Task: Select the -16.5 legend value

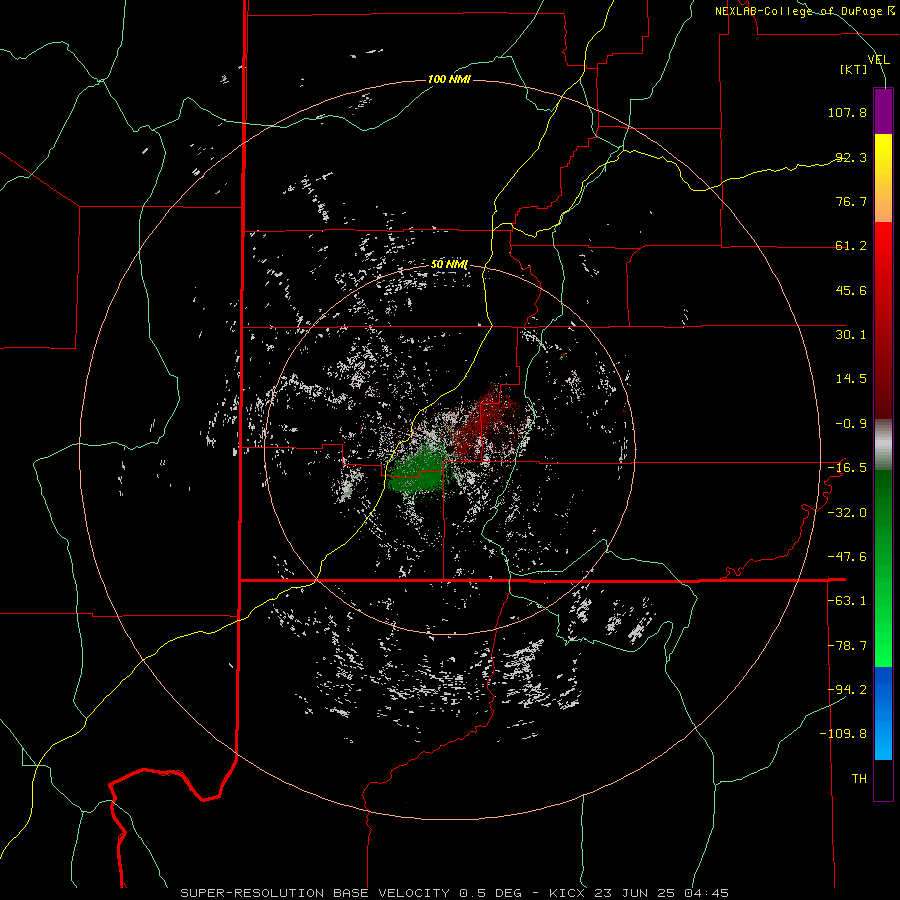Action: 847,468
